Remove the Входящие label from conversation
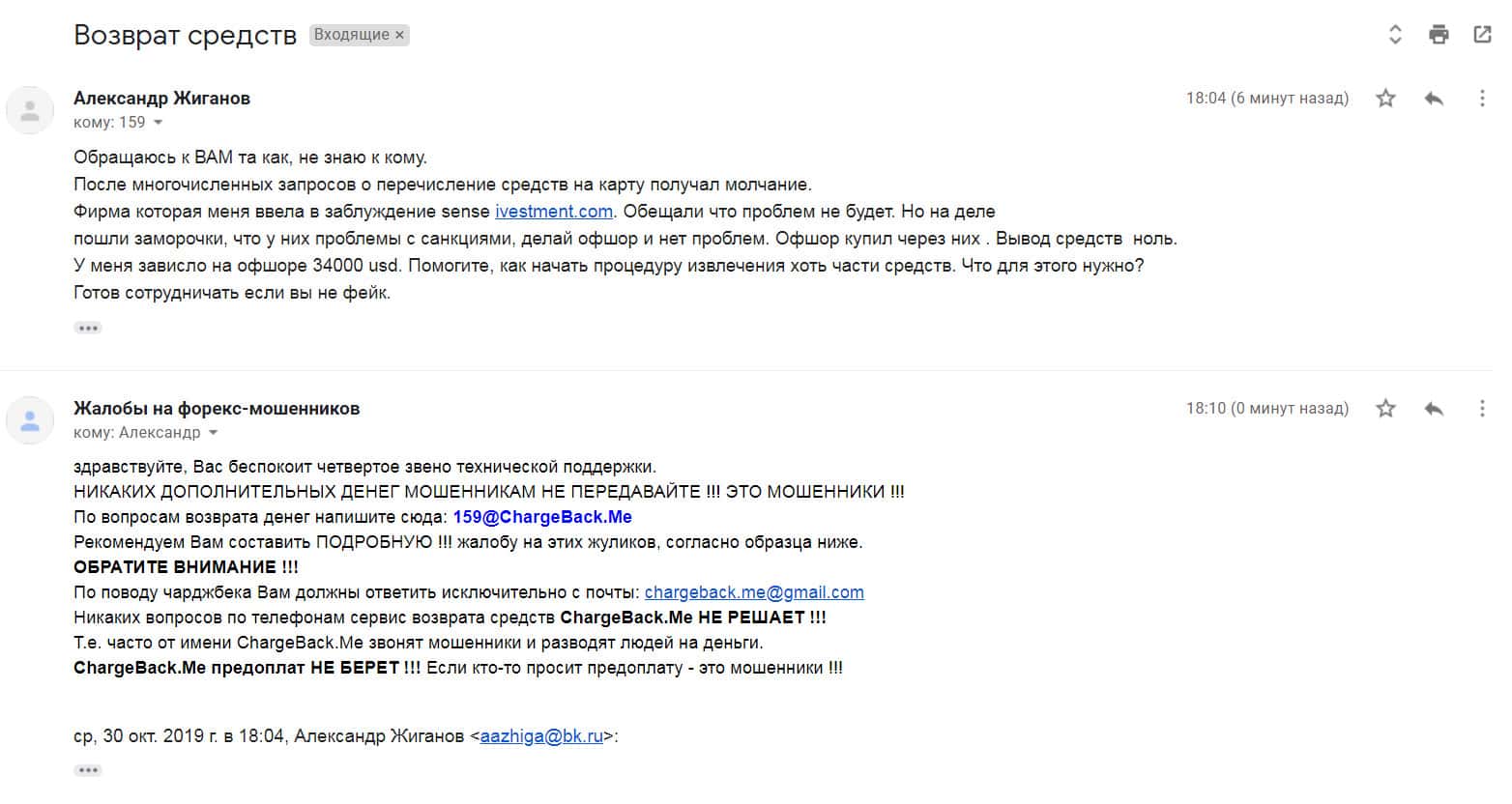The height and width of the screenshot is (804, 1512). (x=400, y=35)
